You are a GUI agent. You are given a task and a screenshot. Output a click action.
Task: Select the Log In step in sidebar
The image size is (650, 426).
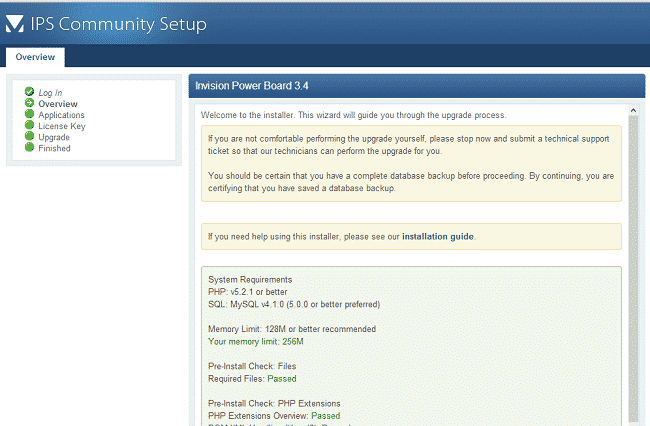(x=50, y=93)
